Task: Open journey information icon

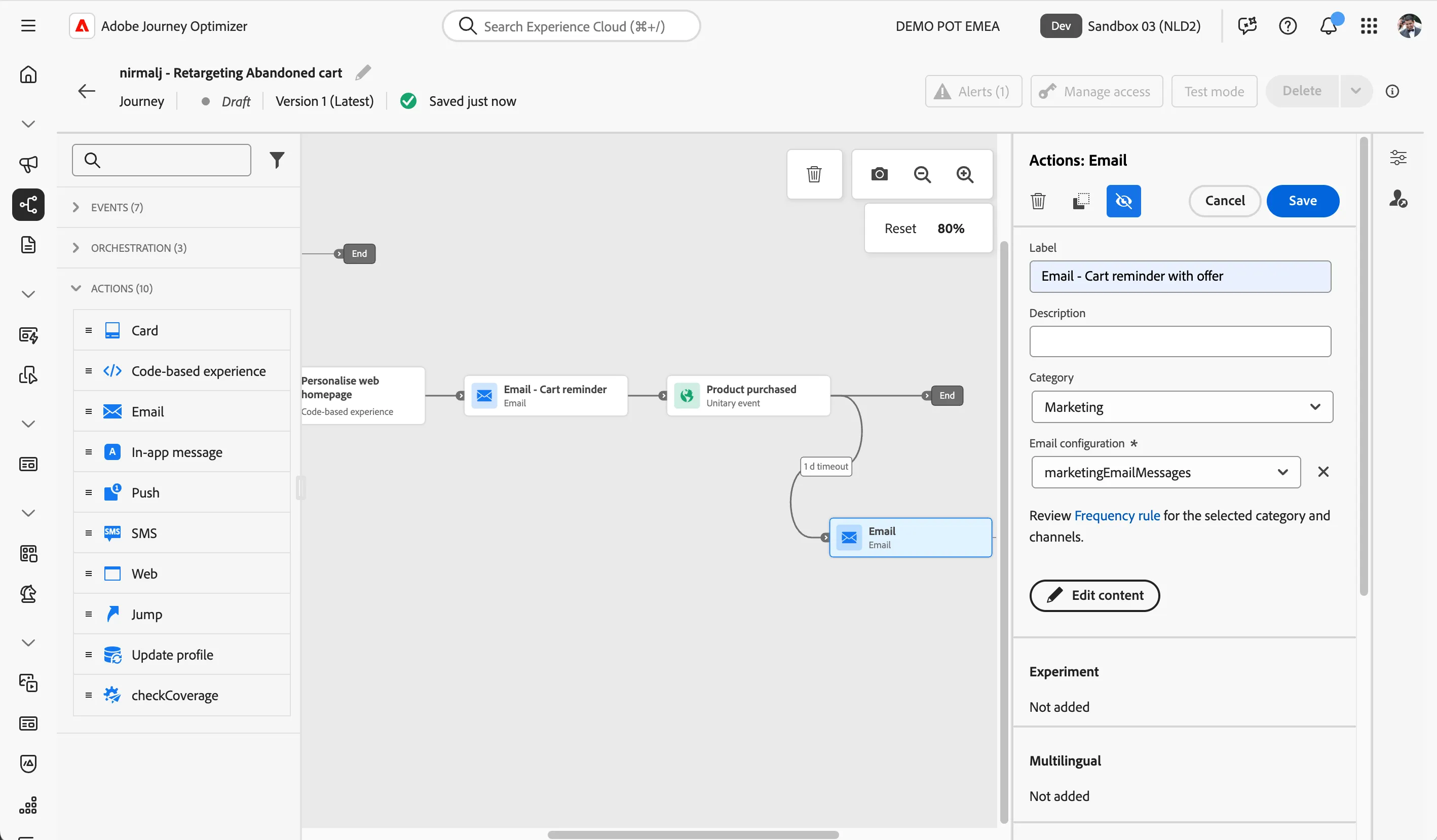Action: (x=1392, y=91)
